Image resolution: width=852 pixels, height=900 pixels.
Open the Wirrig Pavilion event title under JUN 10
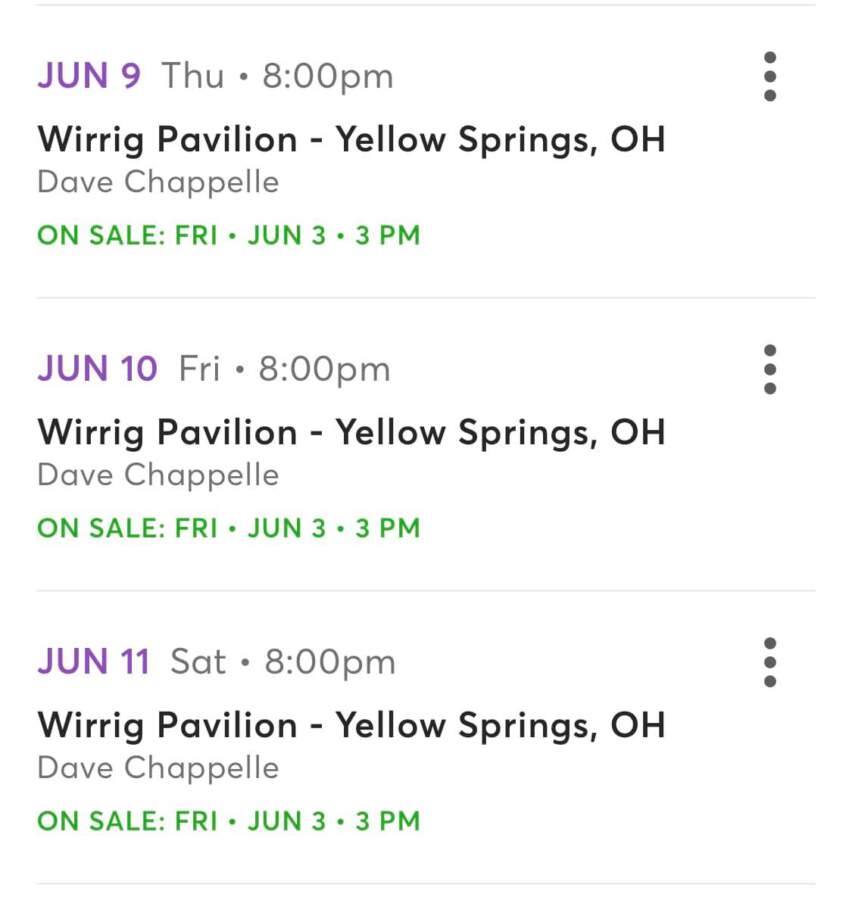(351, 432)
